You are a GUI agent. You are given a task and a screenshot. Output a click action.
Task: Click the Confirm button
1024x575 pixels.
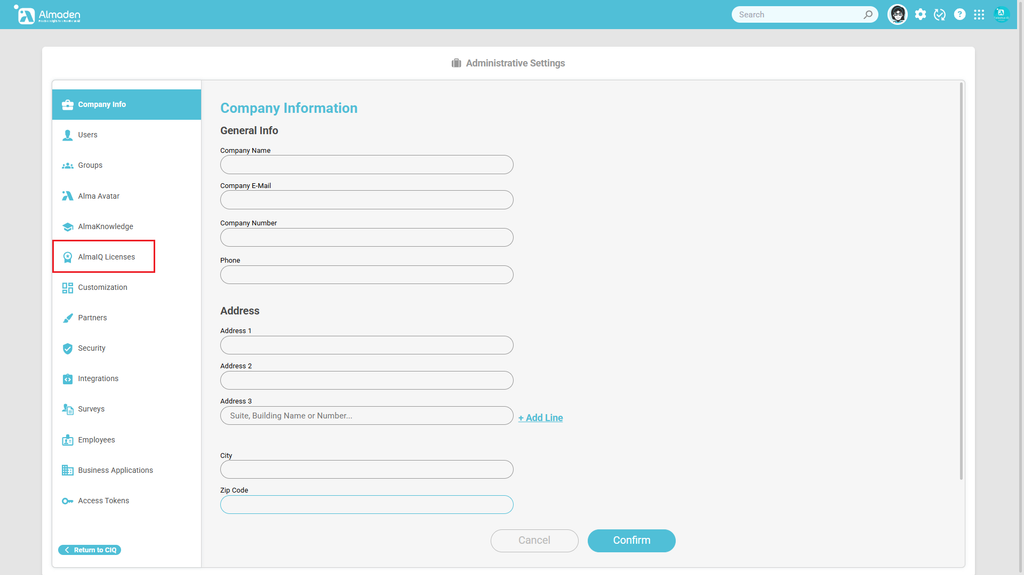tap(632, 540)
